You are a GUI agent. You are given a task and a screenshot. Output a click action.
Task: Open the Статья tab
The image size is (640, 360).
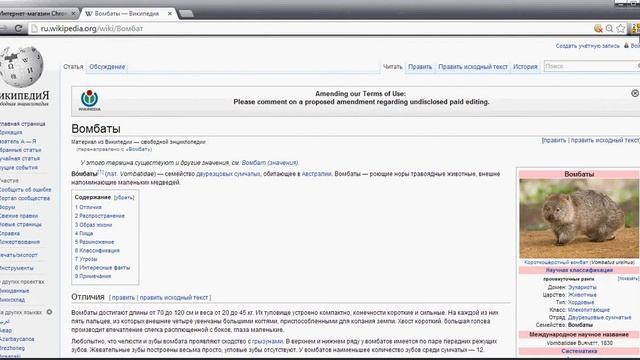tap(73, 67)
